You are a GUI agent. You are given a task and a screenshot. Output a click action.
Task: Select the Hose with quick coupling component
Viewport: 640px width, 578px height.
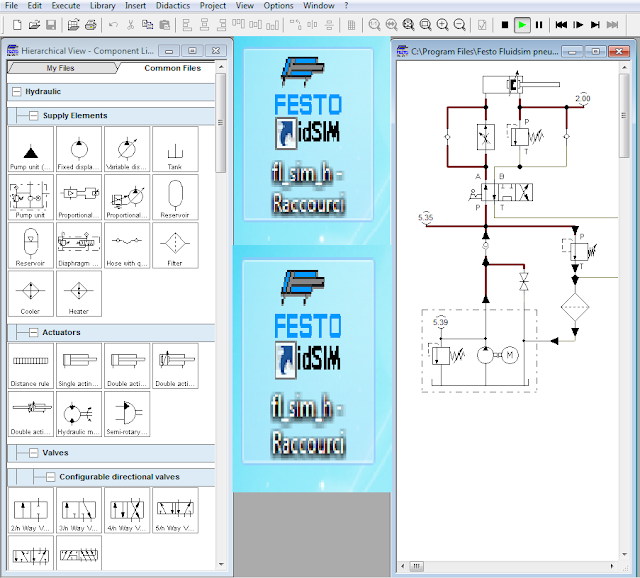click(127, 245)
